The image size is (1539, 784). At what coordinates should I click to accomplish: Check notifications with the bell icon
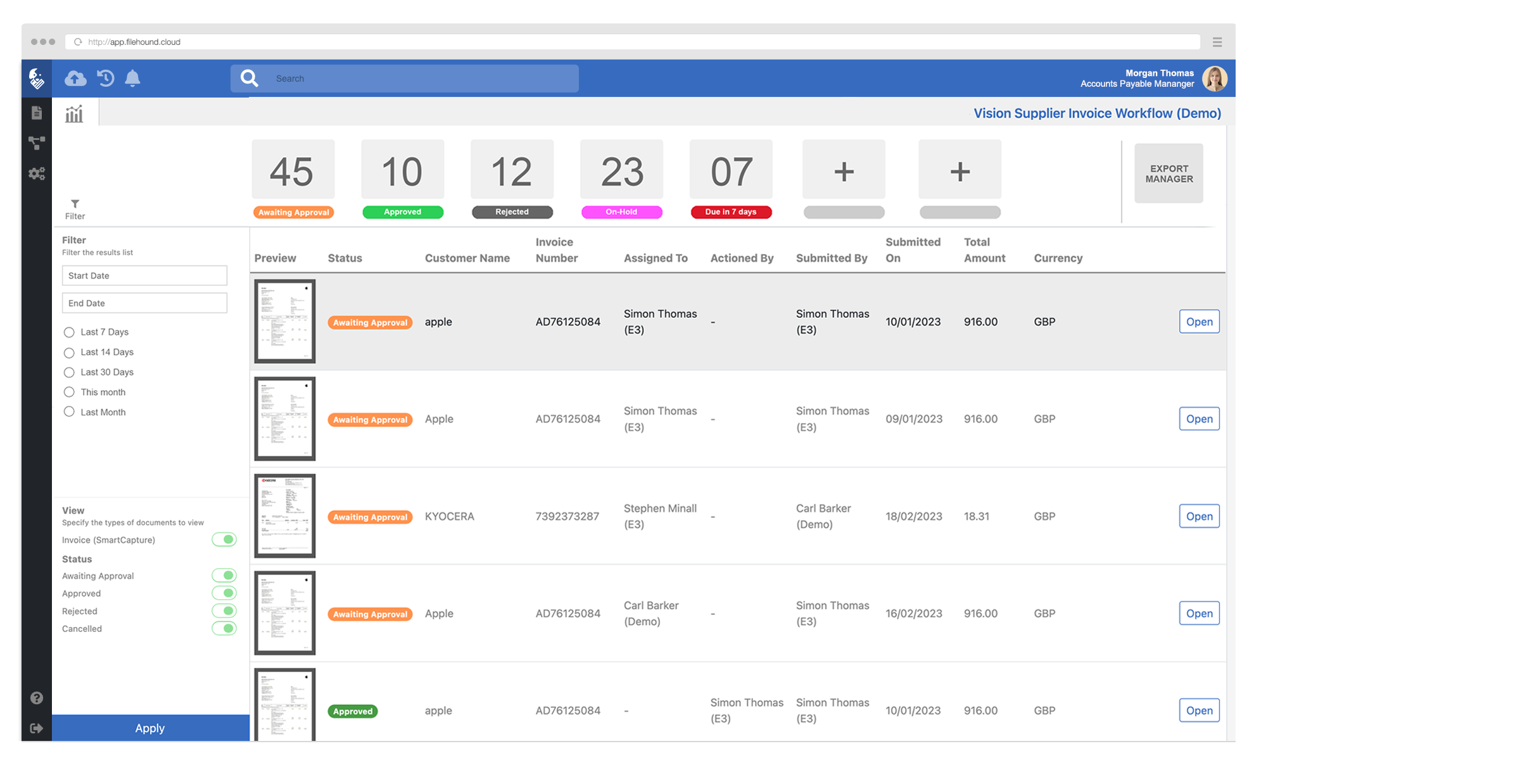tap(133, 78)
